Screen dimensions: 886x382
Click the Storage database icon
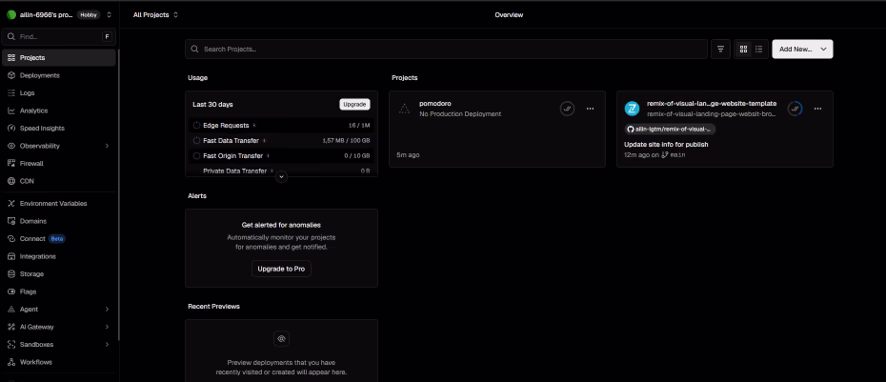point(11,274)
